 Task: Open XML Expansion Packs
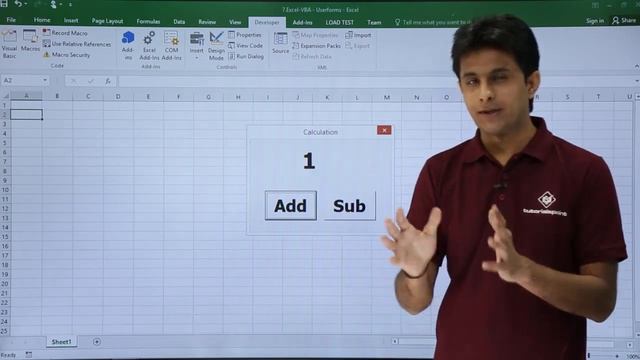coord(316,46)
